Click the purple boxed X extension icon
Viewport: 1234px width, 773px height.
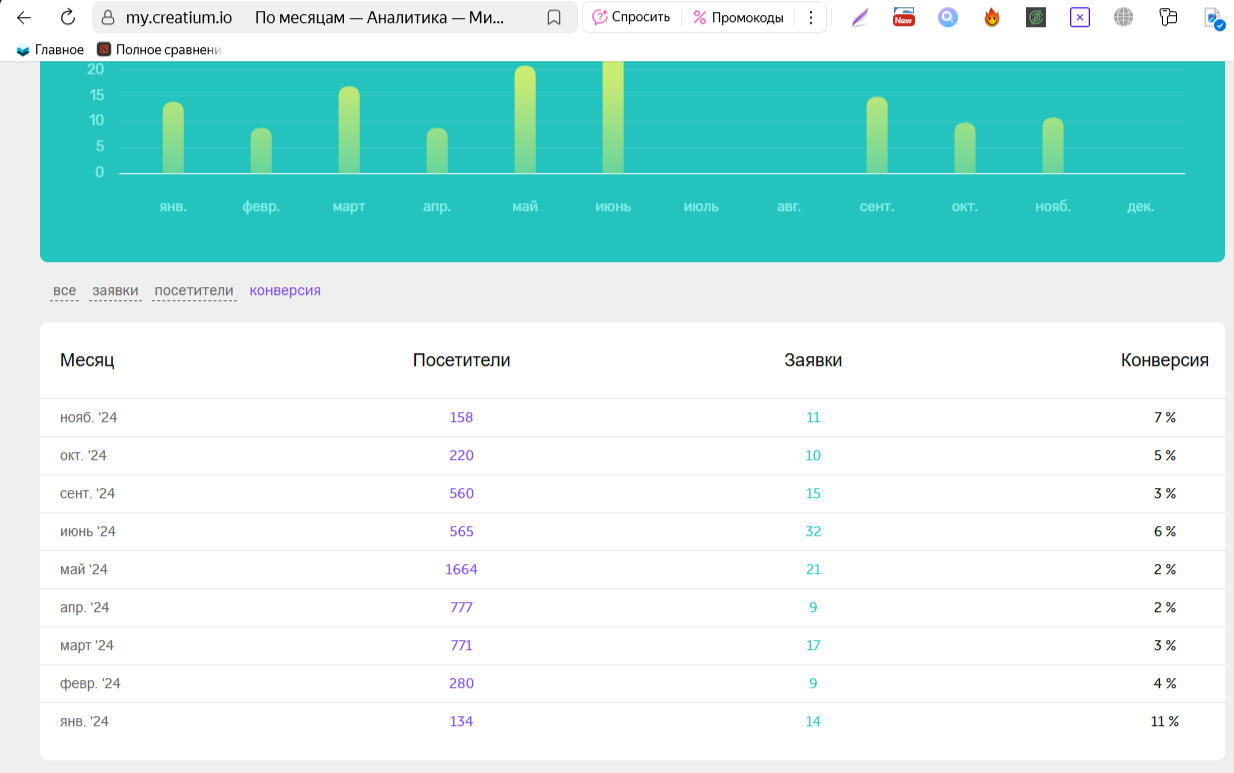1080,17
